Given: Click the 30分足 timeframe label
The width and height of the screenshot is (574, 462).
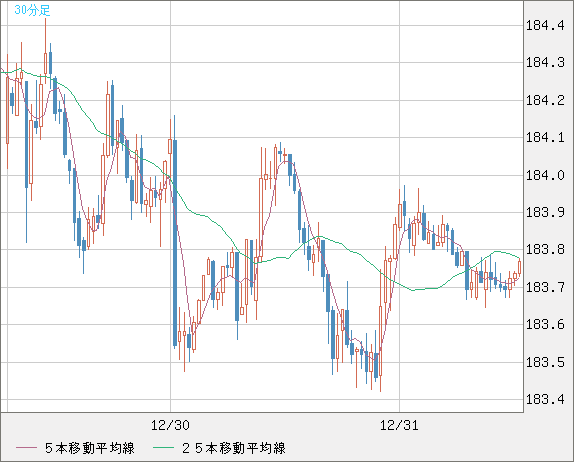Looking at the screenshot, I should coord(32,10).
